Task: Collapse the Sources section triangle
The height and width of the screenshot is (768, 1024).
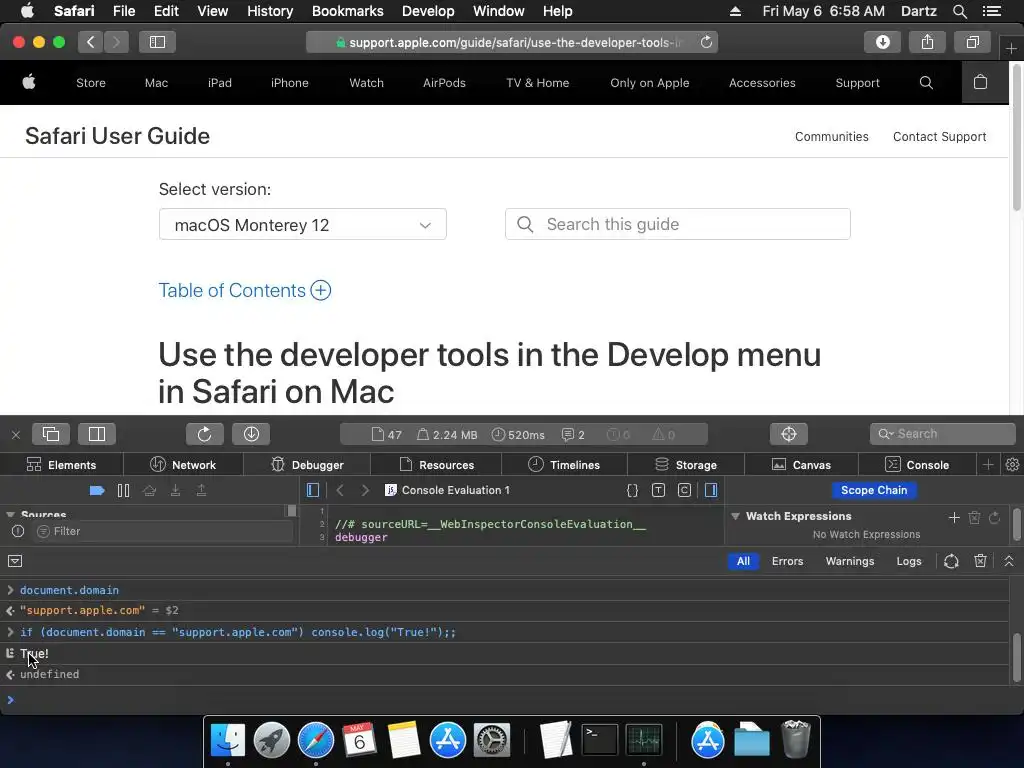Action: click(10, 515)
